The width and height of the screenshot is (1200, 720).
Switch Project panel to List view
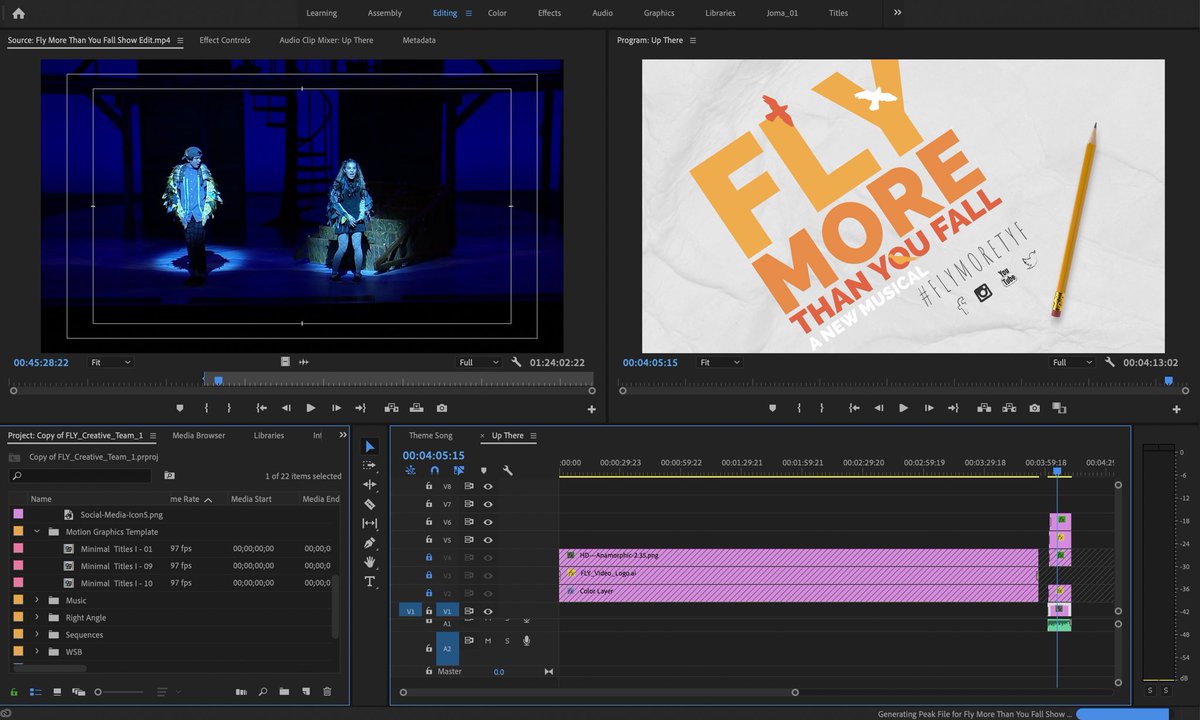tap(35, 692)
